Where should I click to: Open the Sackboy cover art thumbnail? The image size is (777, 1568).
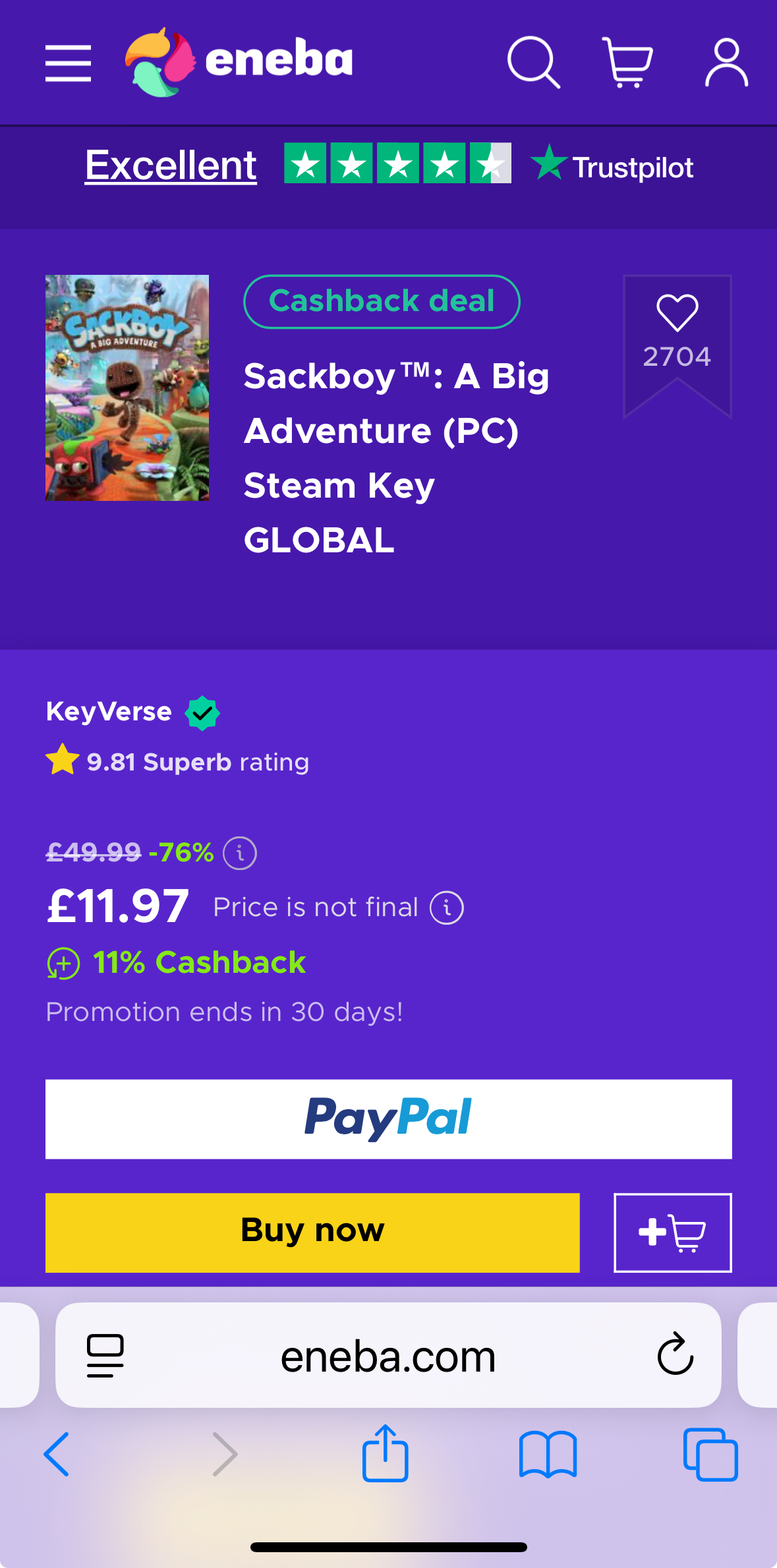[127, 388]
